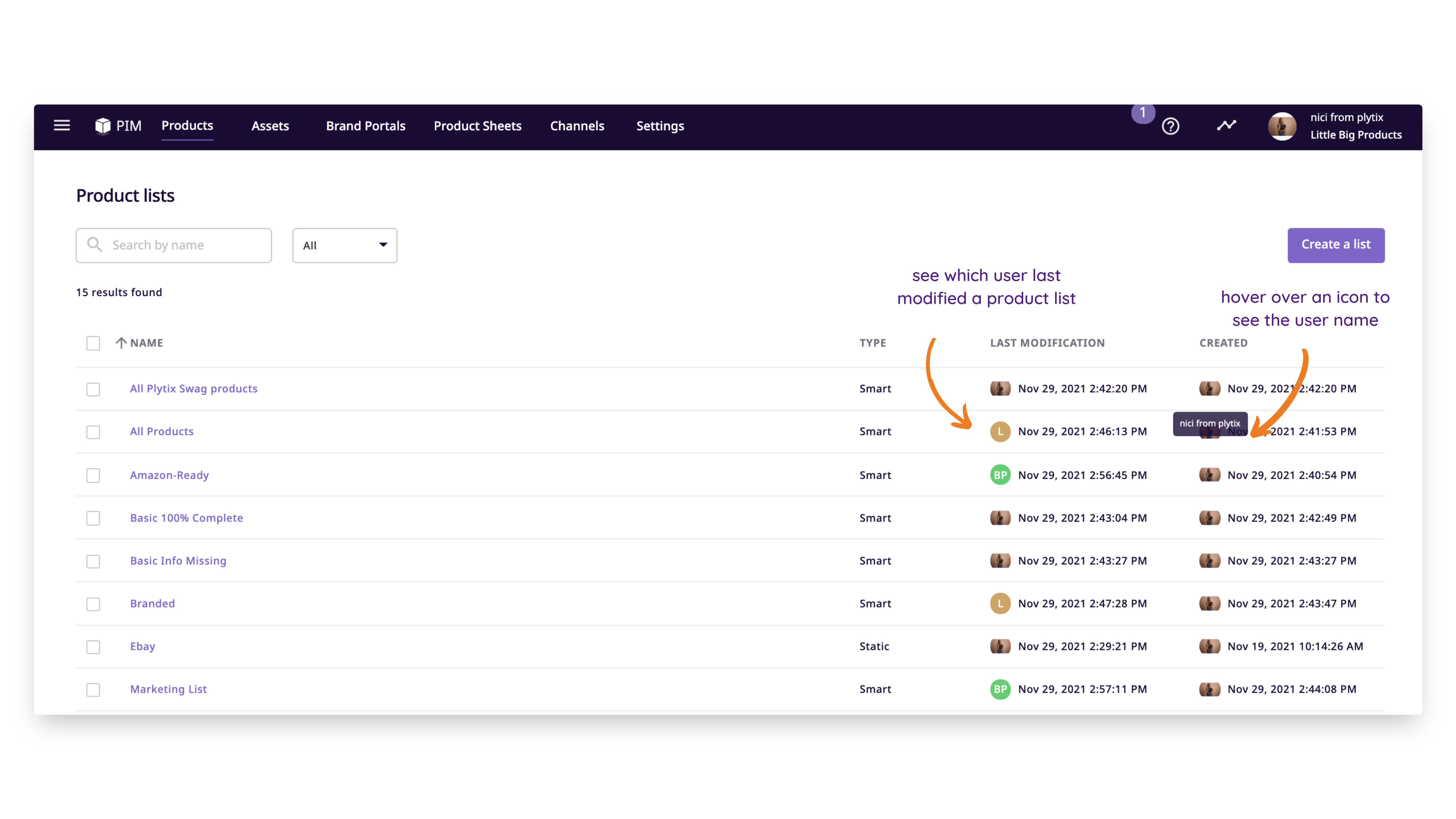This screenshot has height=819, width=1456.
Task: Open the hamburger navigation menu
Action: pos(62,125)
